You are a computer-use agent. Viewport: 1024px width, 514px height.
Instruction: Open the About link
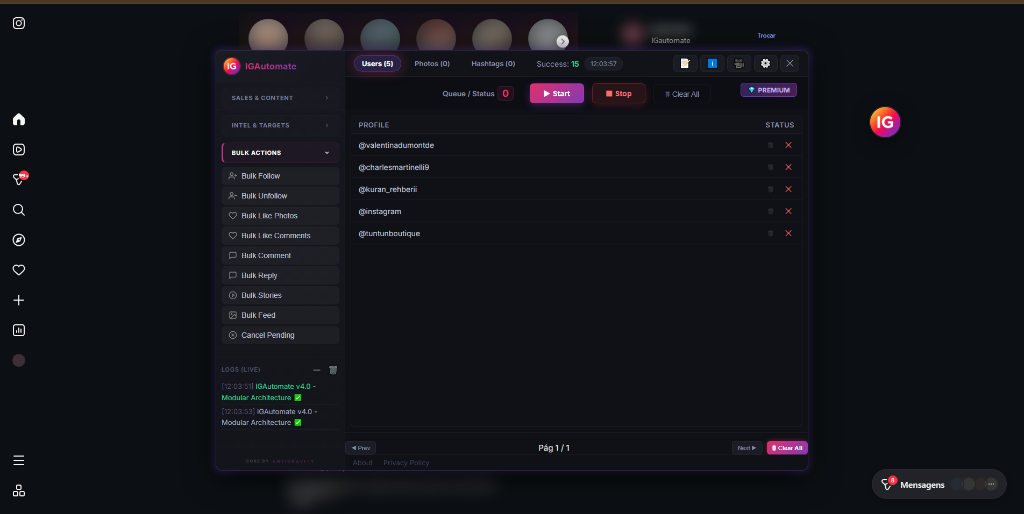coord(362,462)
